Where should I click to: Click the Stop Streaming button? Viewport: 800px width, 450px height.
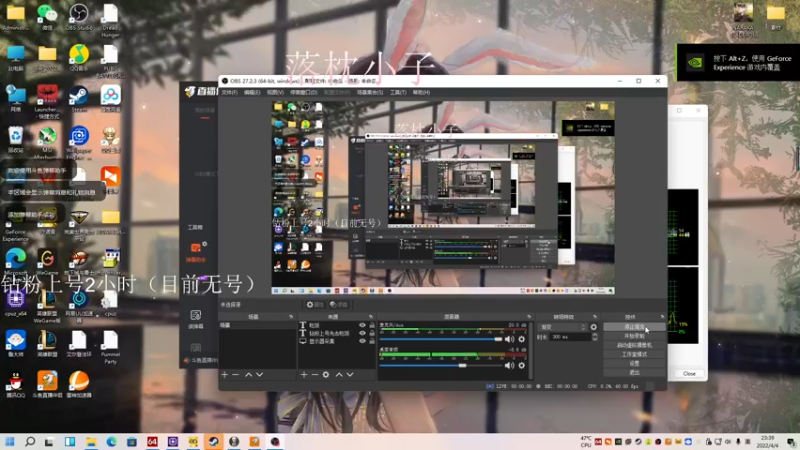[x=634, y=327]
